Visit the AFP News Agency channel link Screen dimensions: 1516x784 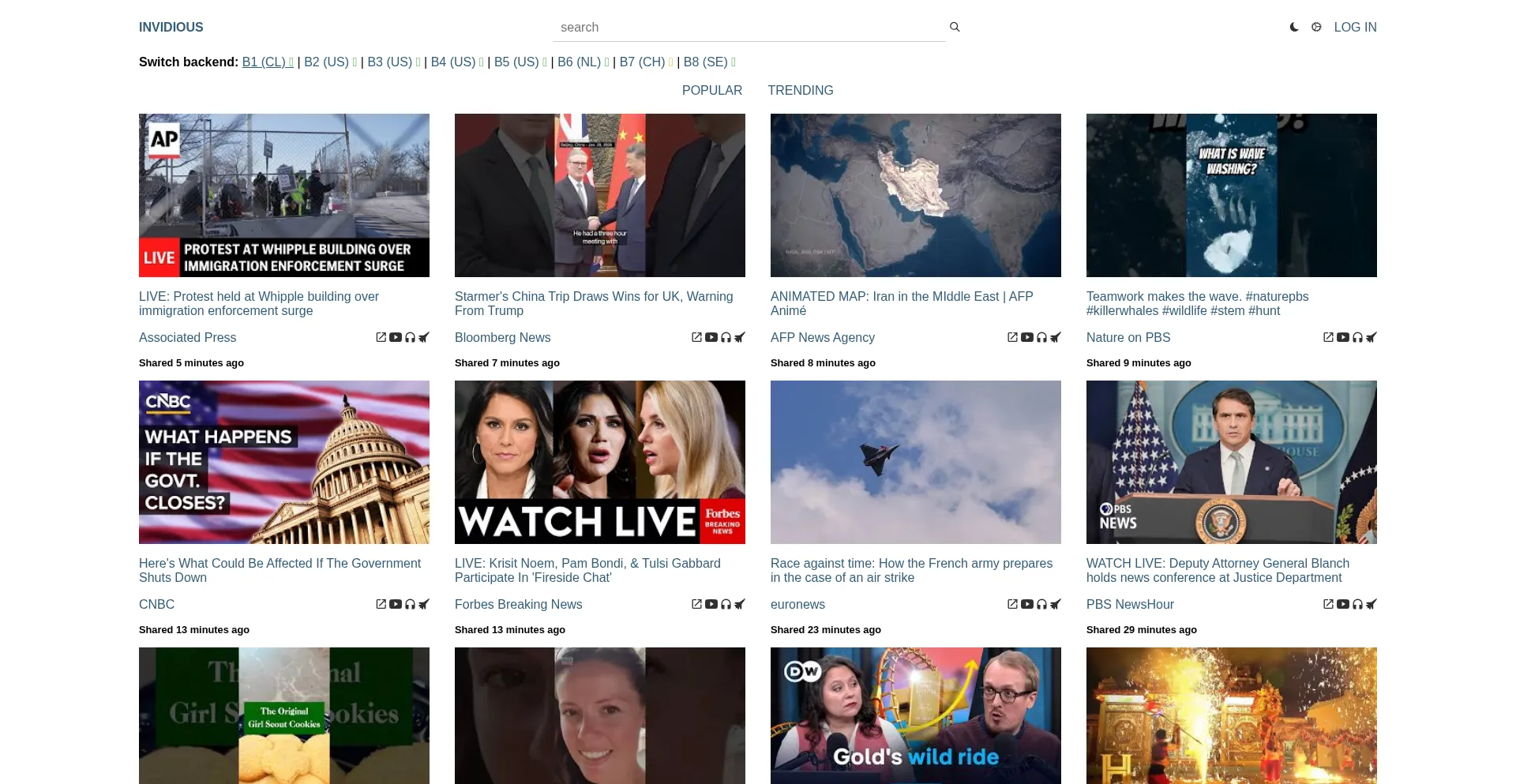pos(823,337)
